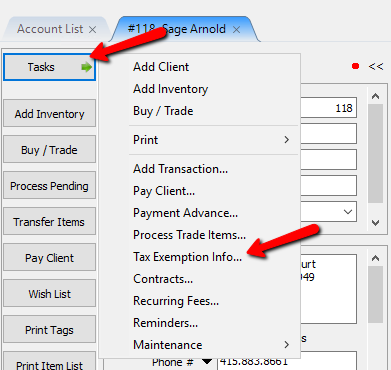Close the Sage Arnold tab
The width and height of the screenshot is (391, 370).
tap(236, 30)
